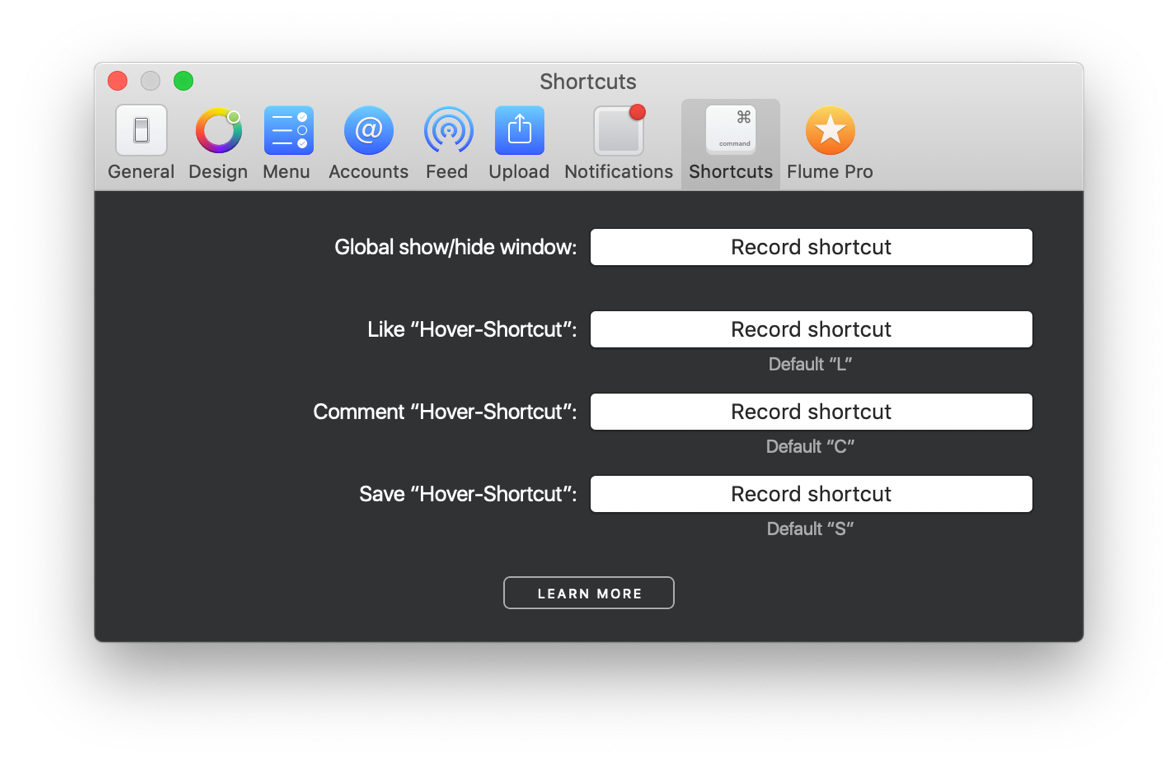Click the Global show/hide window shortcut recorder
The width and height of the screenshot is (1176, 764).
811,247
